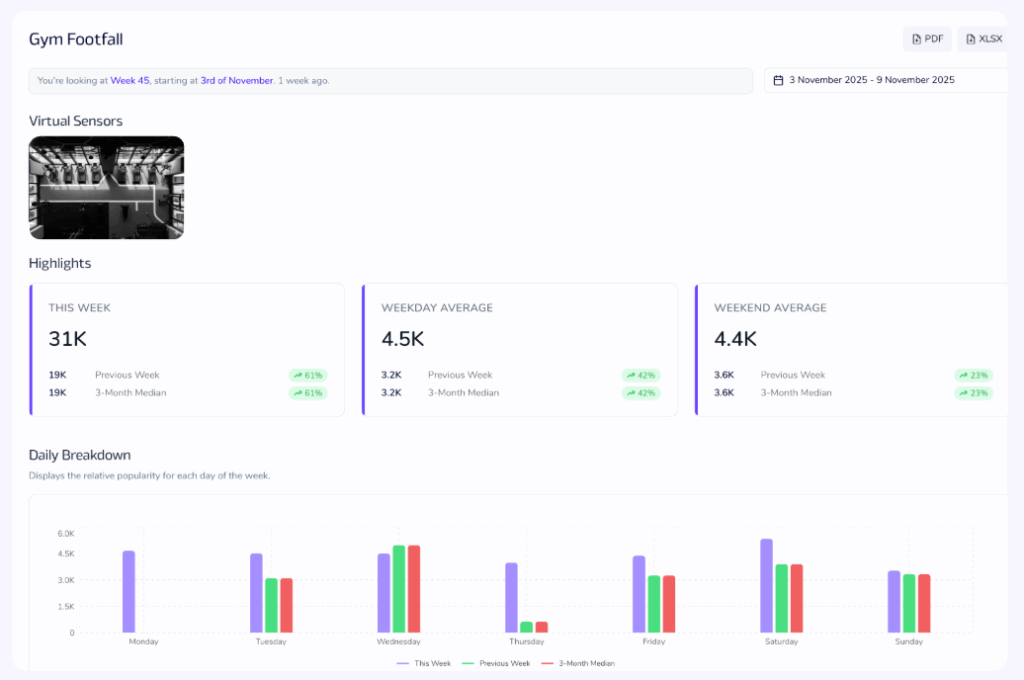The image size is (1024, 680).
Task: Export the report as XLSX
Action: [x=983, y=39]
